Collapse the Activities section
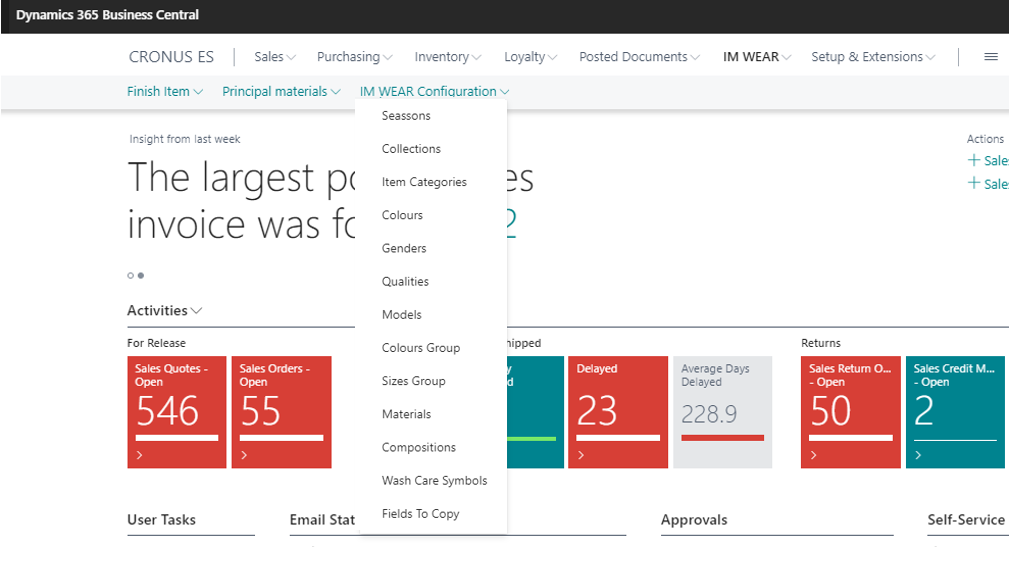1009x574 pixels. coord(165,310)
